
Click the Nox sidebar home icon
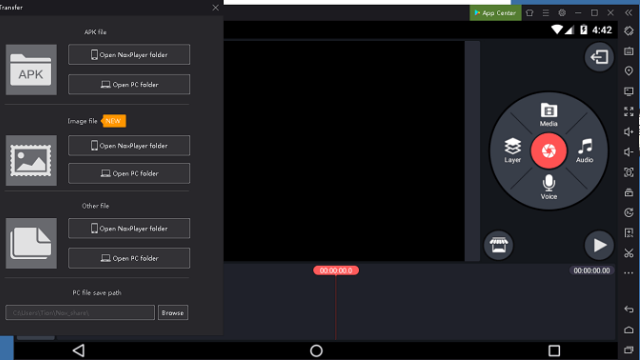pyautogui.click(x=629, y=329)
